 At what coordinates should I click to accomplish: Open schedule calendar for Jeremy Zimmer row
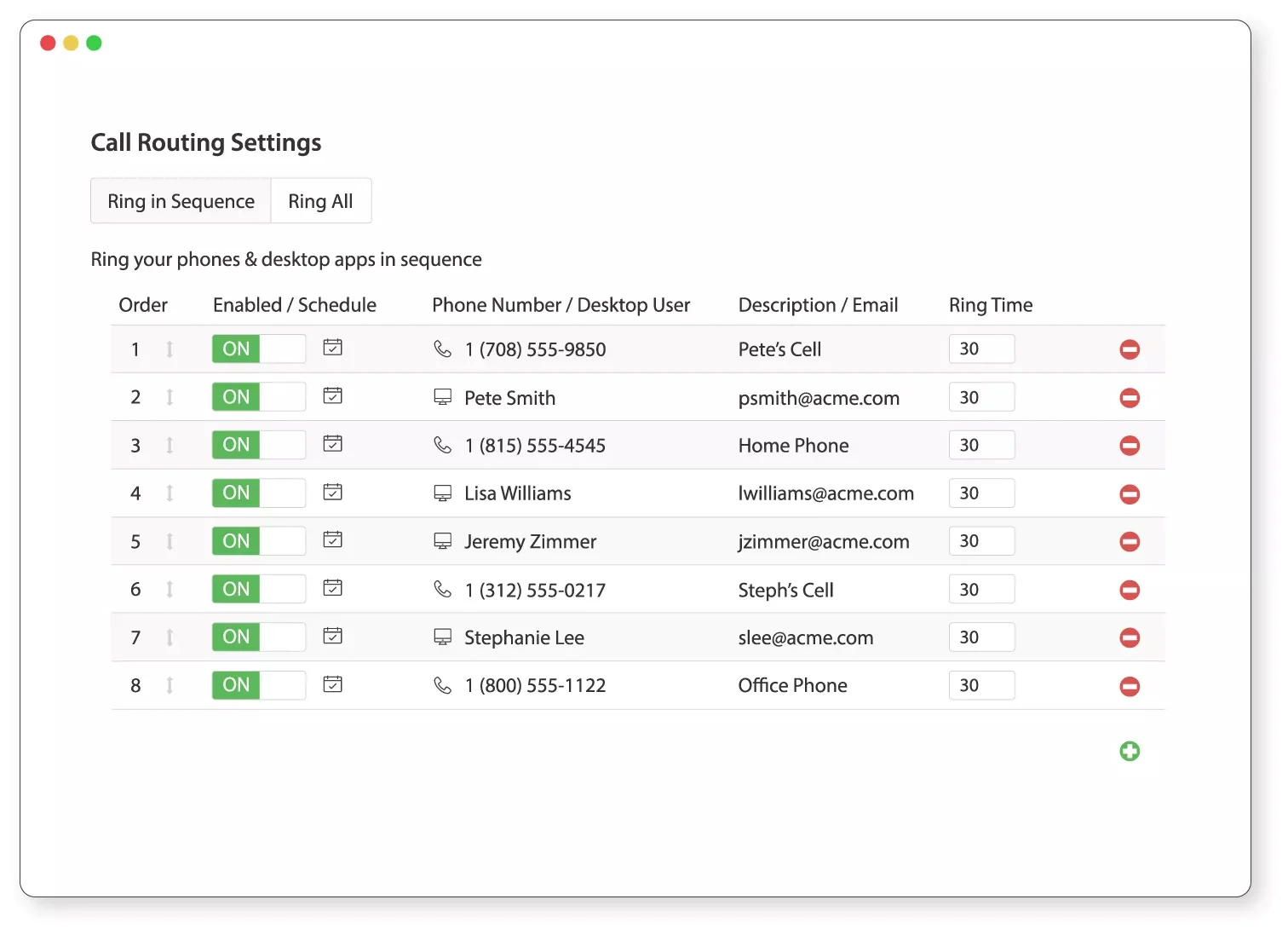coord(333,539)
